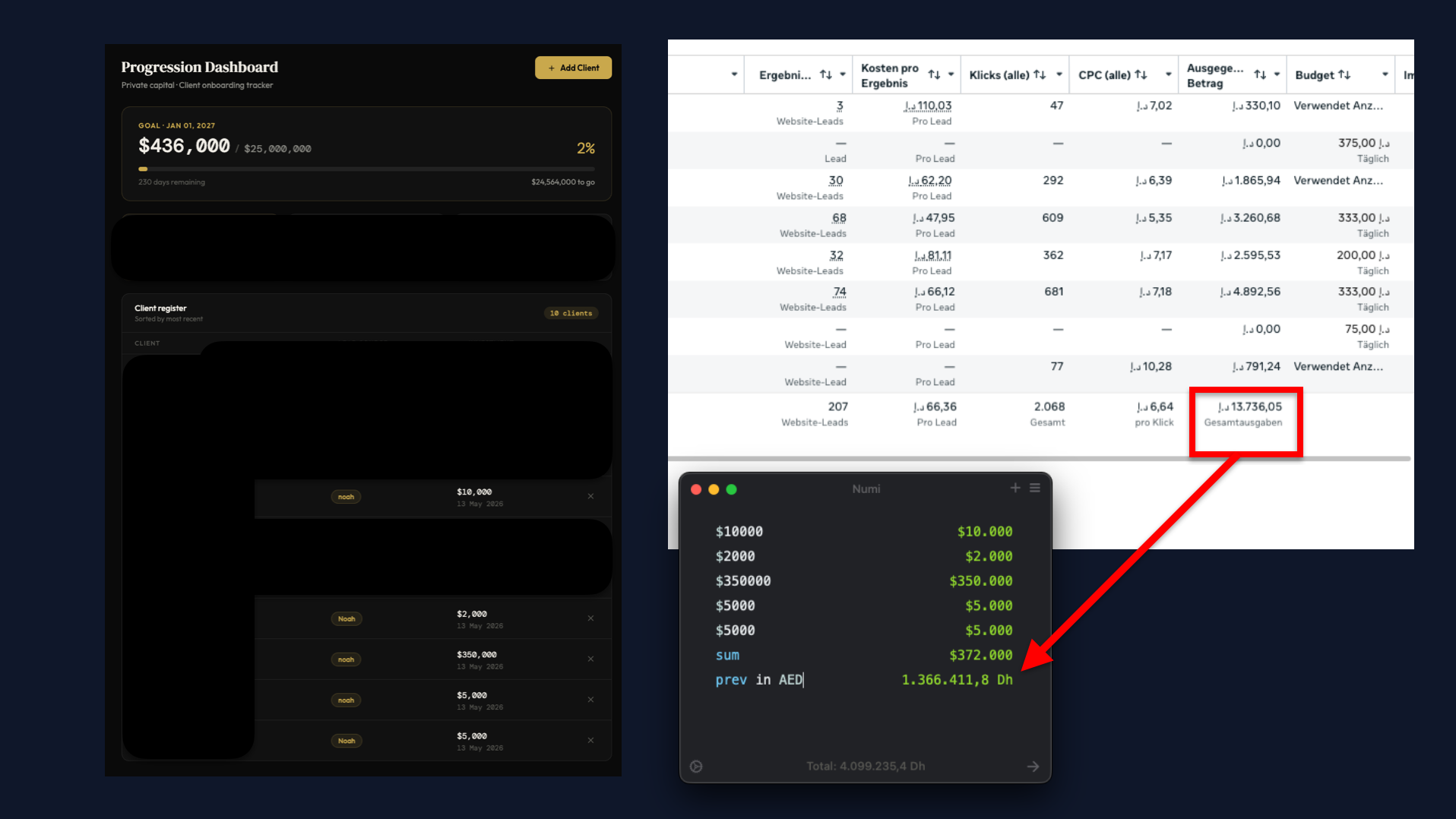
Task: Close the Numi window red button
Action: 696,489
